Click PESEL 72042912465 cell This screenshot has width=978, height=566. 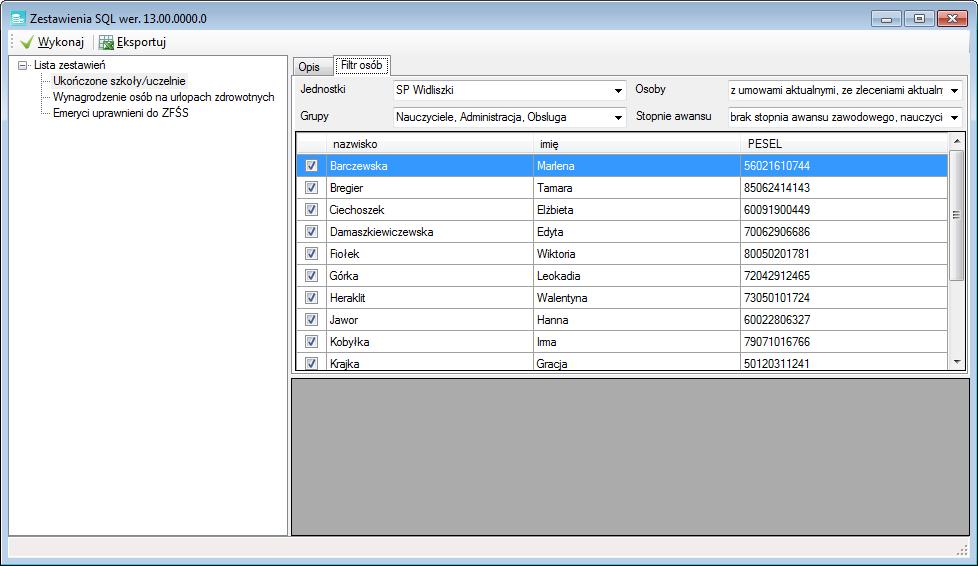844,276
